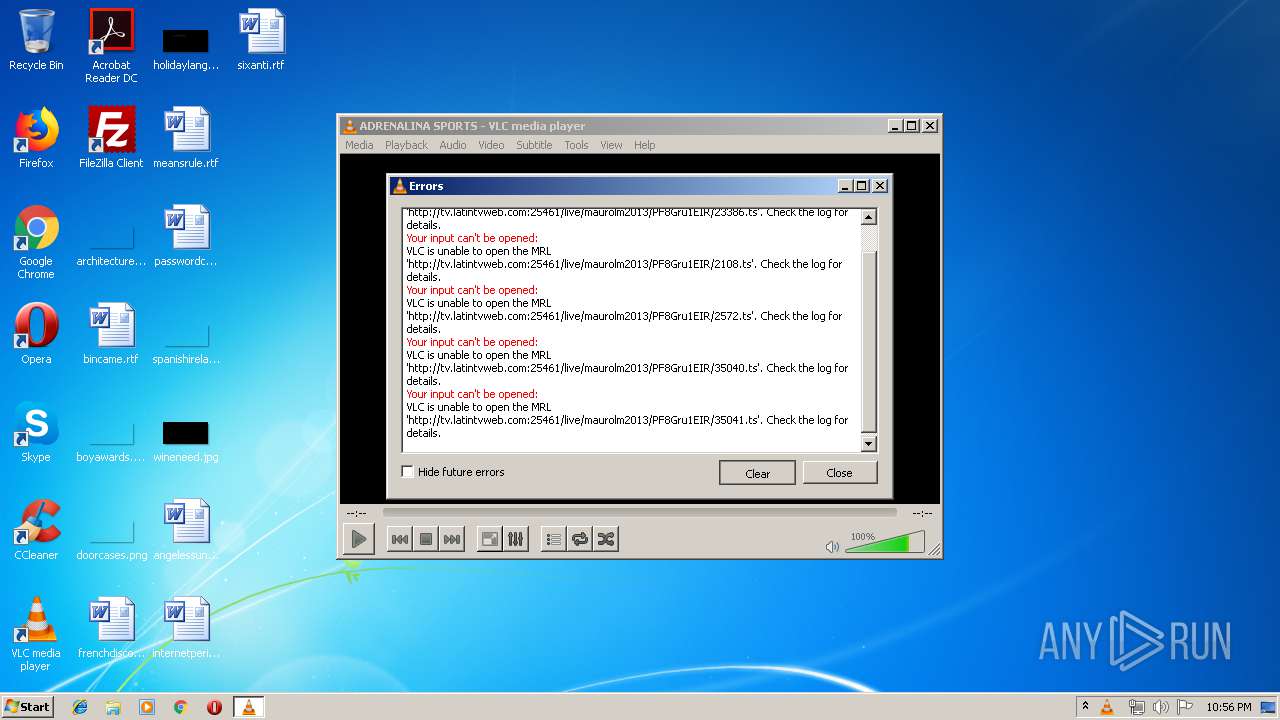Show extended settings in VLC
1280x720 pixels.
tap(516, 539)
